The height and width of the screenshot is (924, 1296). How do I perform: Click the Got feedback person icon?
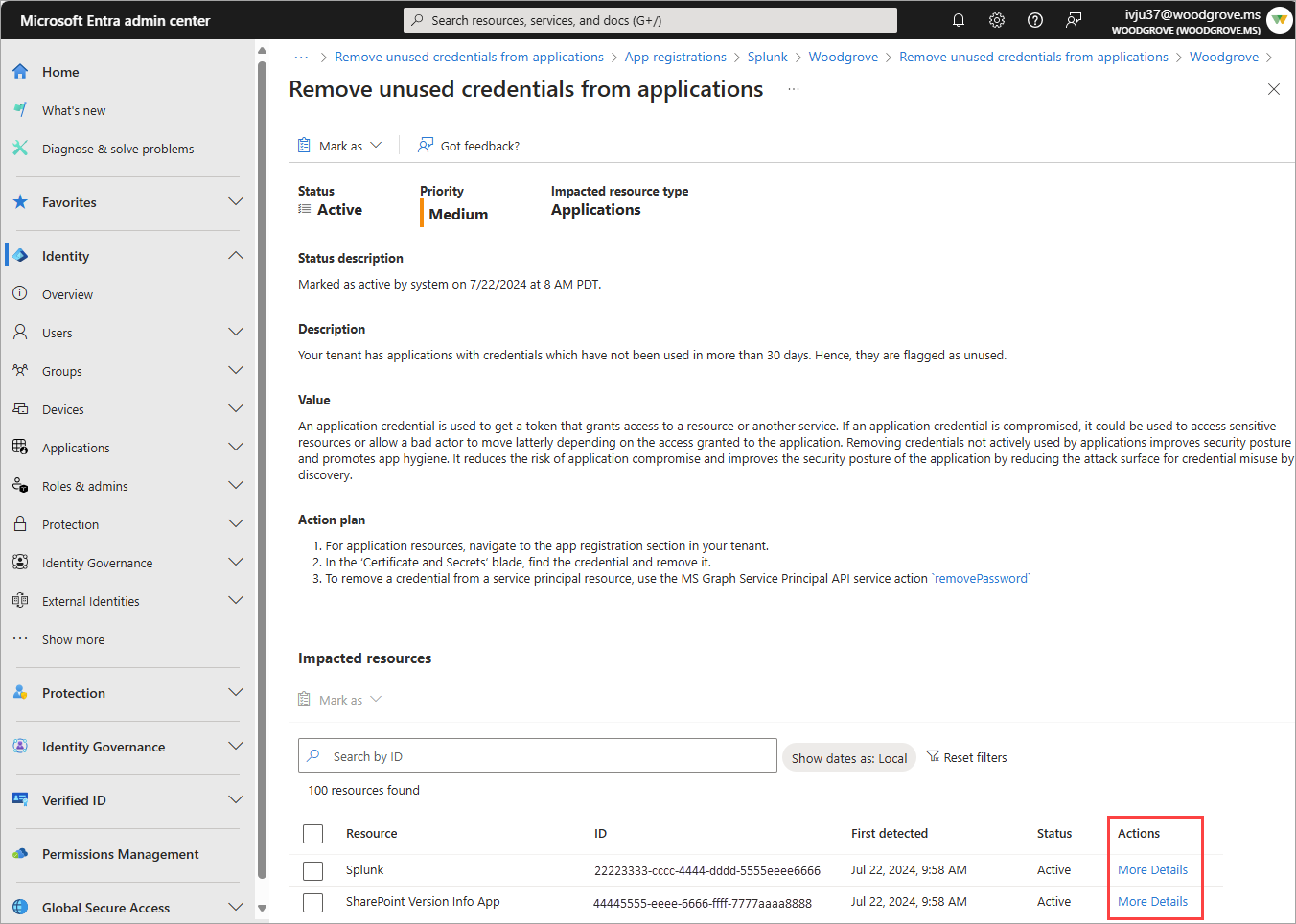[x=426, y=146]
